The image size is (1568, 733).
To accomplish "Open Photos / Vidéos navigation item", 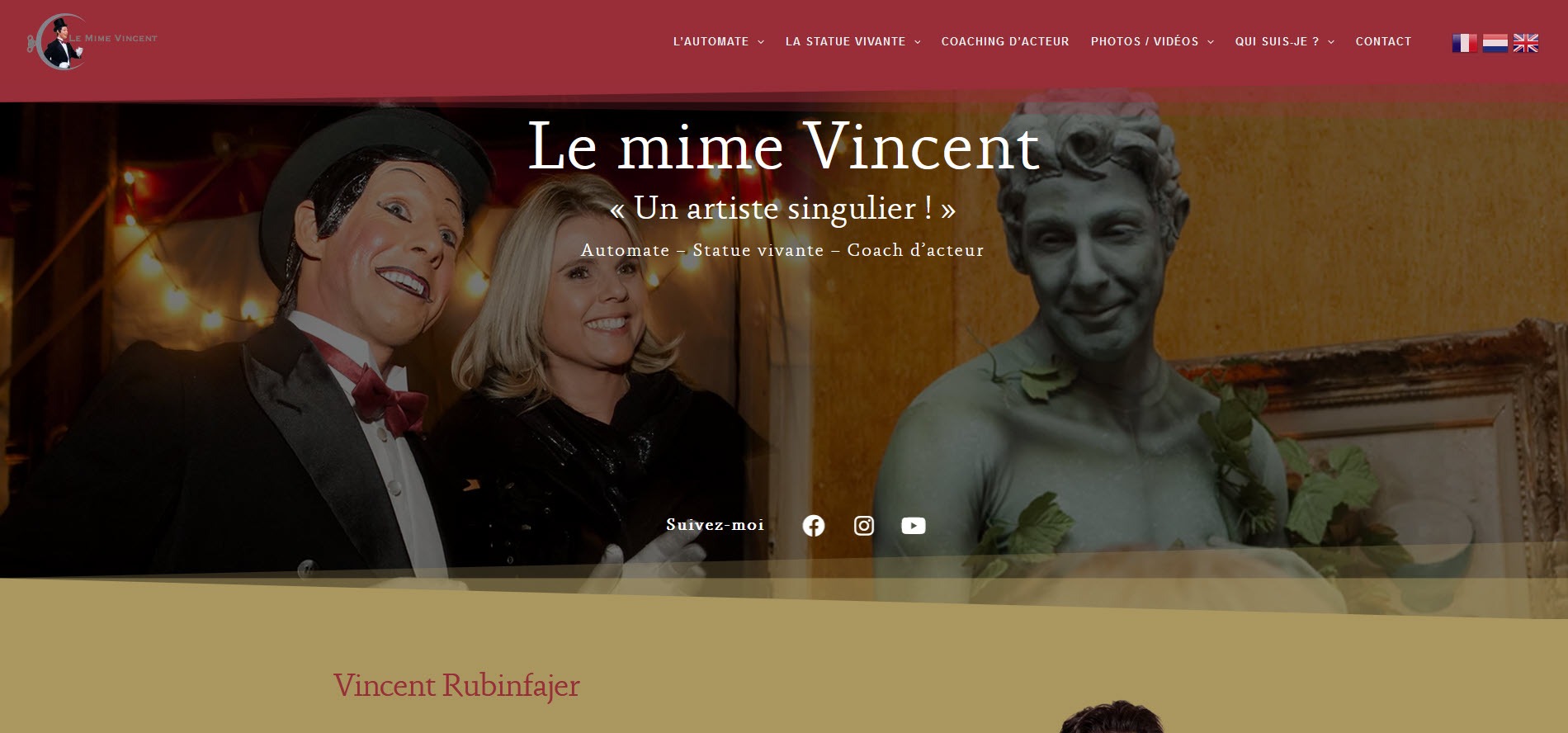I will pyautogui.click(x=1145, y=41).
